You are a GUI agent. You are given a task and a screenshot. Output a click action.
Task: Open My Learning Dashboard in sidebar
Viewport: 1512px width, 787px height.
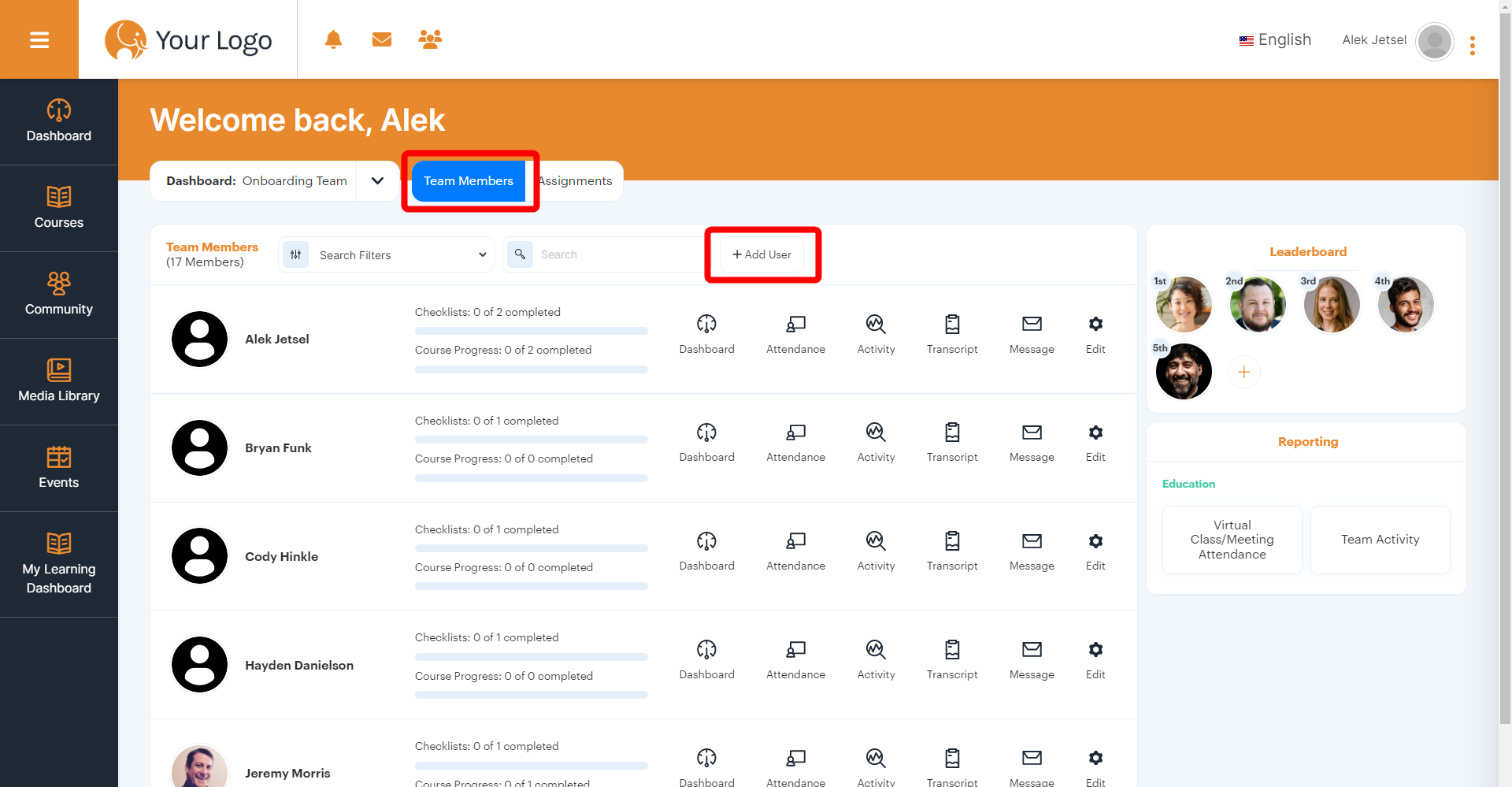(x=59, y=564)
